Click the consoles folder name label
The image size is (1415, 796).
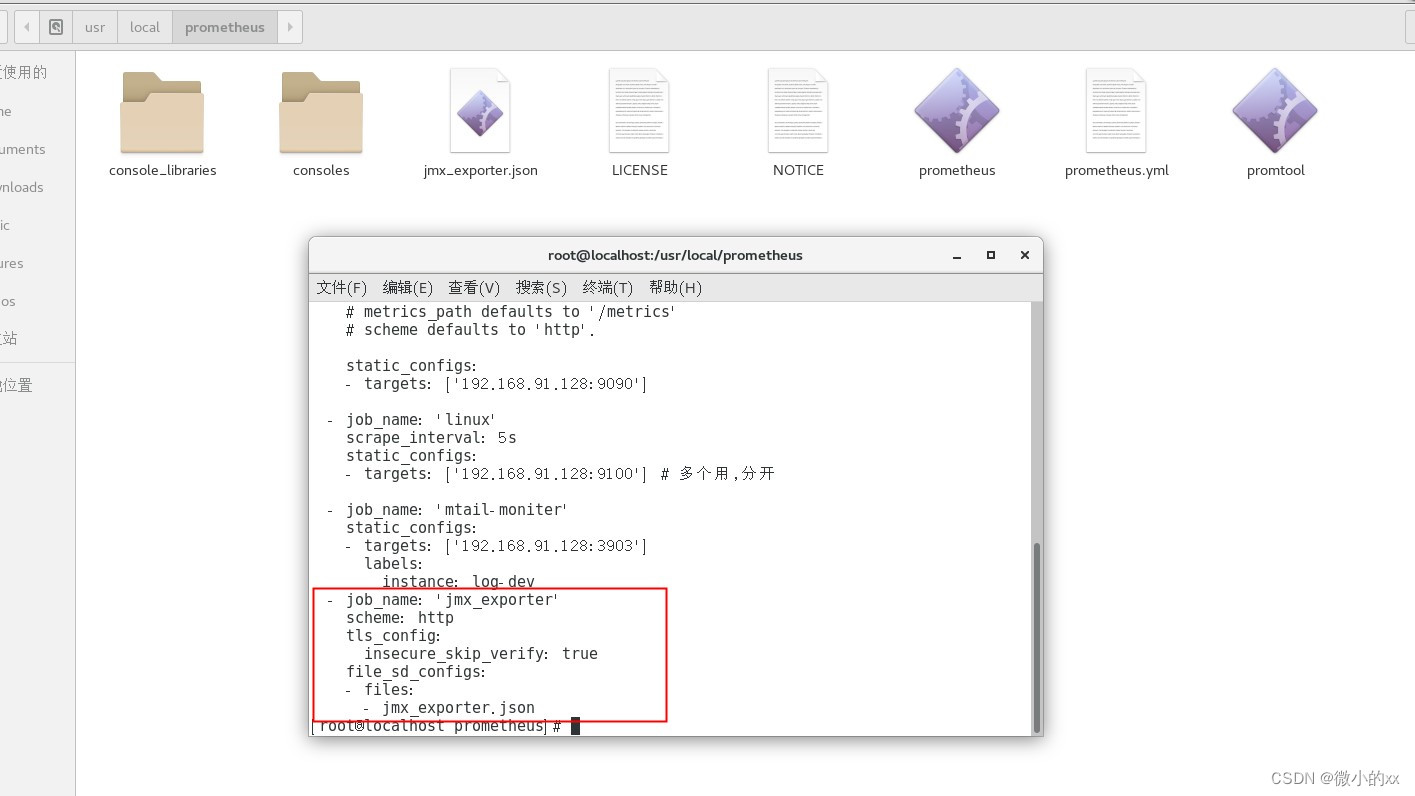(321, 170)
